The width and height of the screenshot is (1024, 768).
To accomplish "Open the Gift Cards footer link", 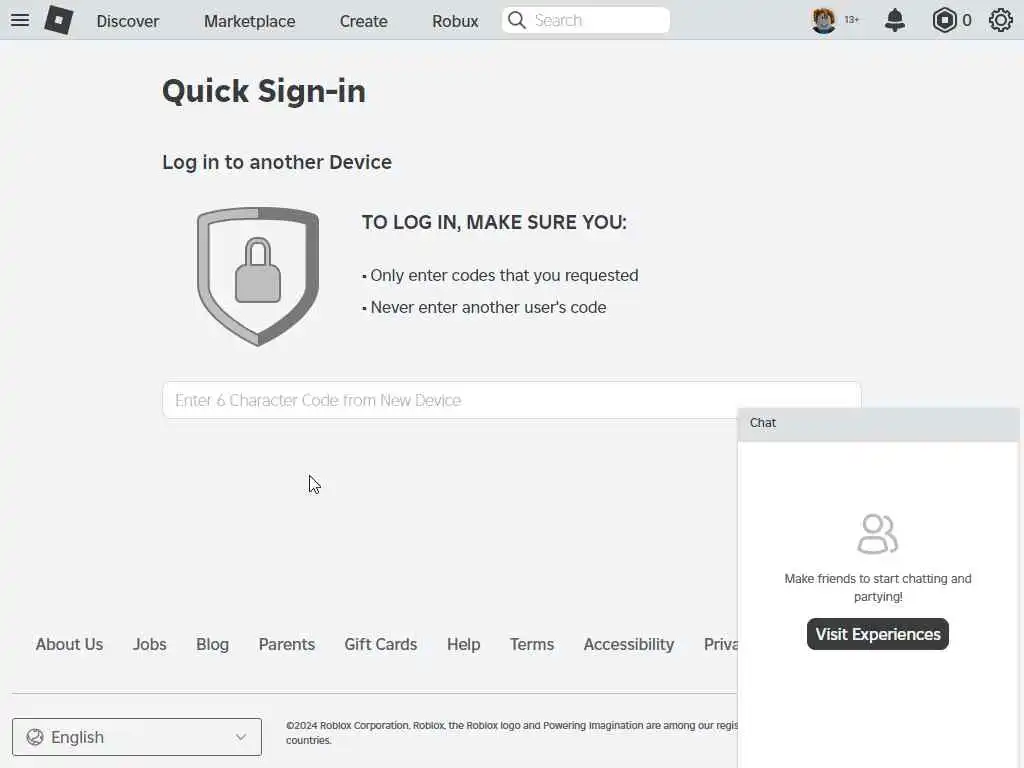I will (381, 645).
